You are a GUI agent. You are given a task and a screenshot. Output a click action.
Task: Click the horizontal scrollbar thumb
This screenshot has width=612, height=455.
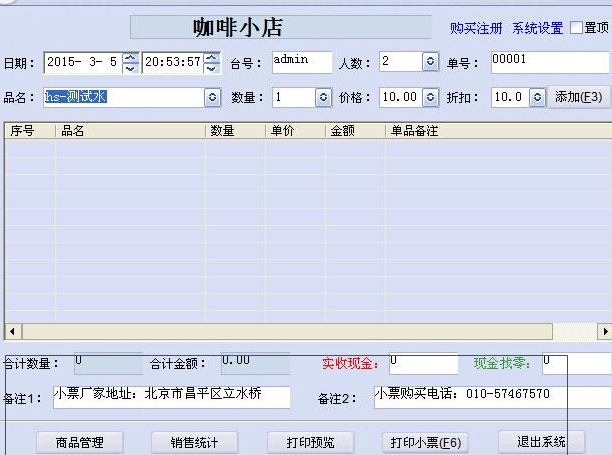click(x=287, y=332)
